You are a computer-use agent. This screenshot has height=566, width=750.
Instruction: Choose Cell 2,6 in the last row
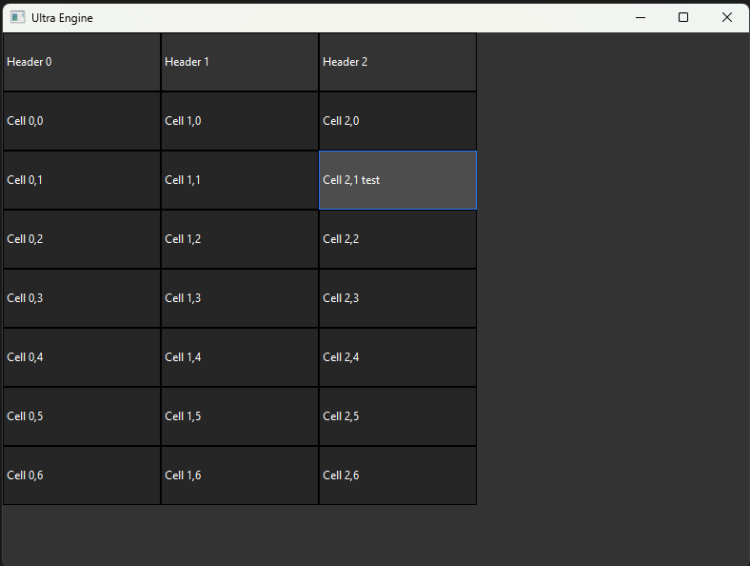pos(397,475)
